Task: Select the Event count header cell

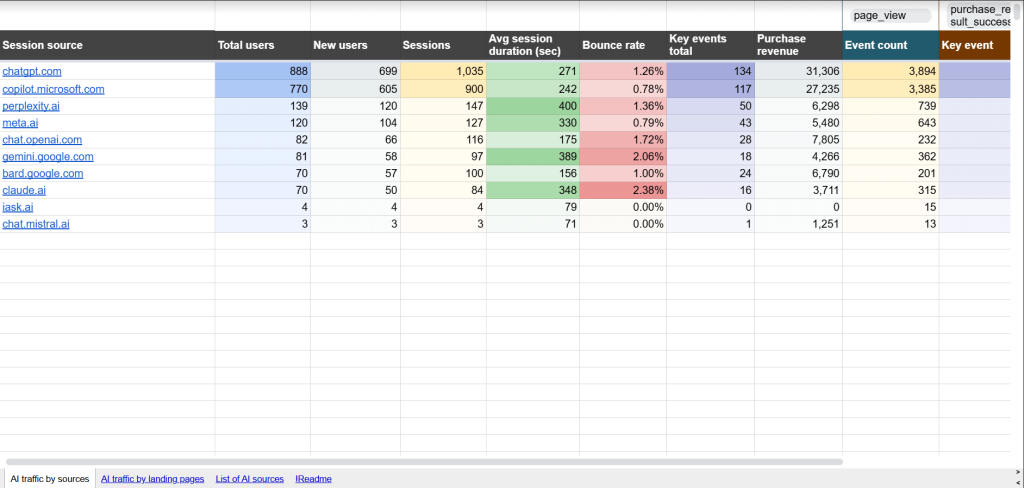Action: 891,45
